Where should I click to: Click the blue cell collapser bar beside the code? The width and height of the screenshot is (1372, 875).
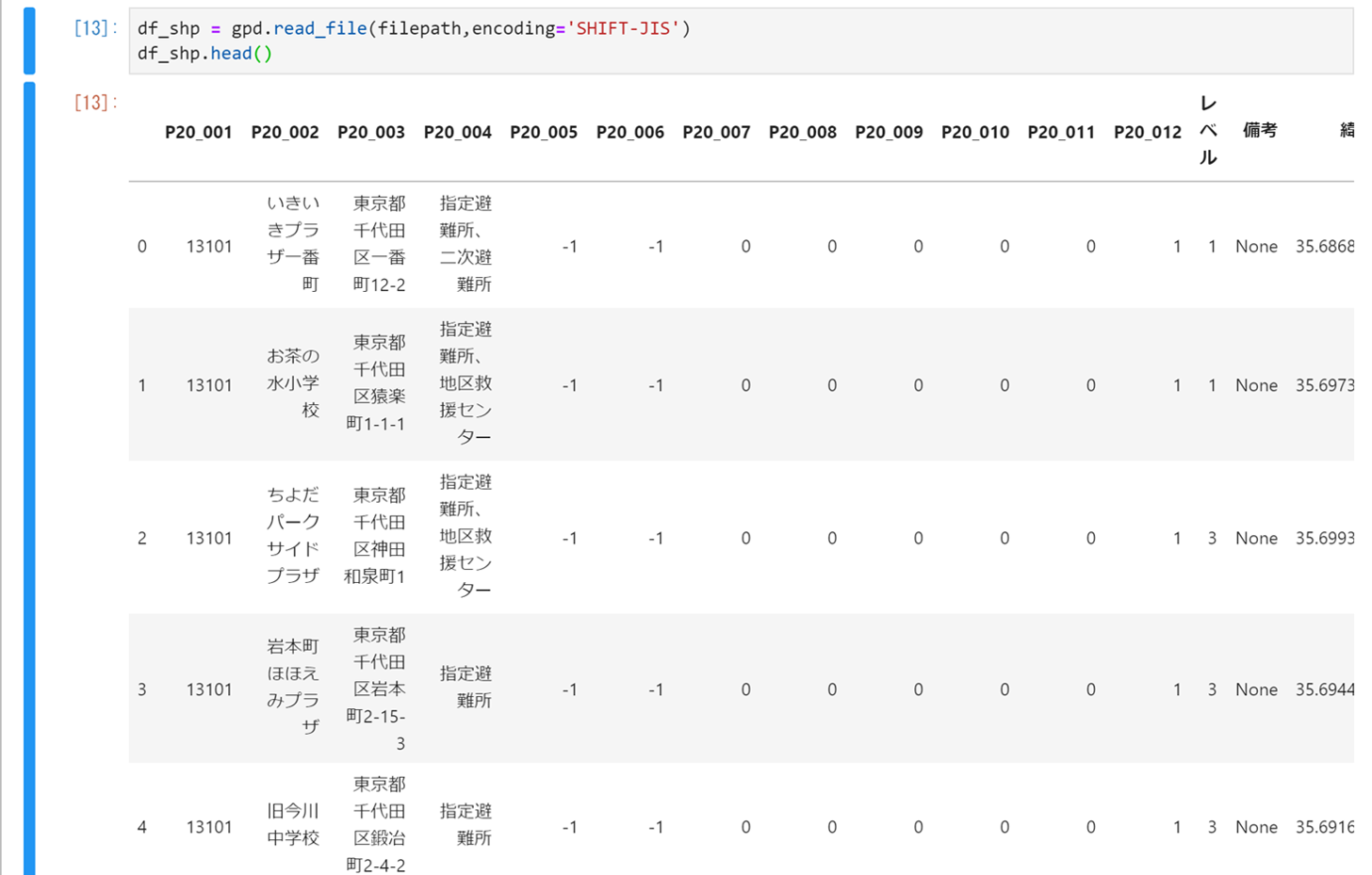tap(29, 41)
